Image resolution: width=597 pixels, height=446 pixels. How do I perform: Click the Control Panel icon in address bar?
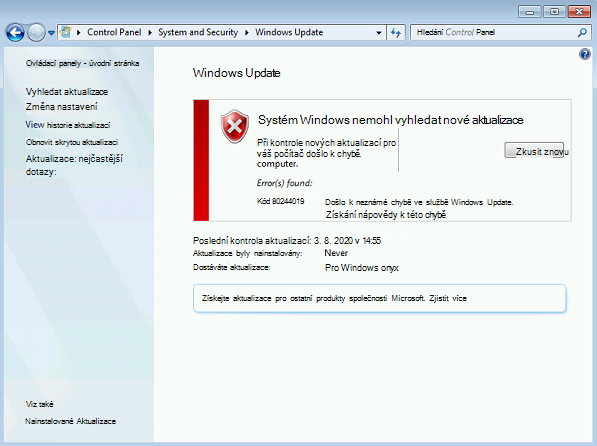pos(66,32)
